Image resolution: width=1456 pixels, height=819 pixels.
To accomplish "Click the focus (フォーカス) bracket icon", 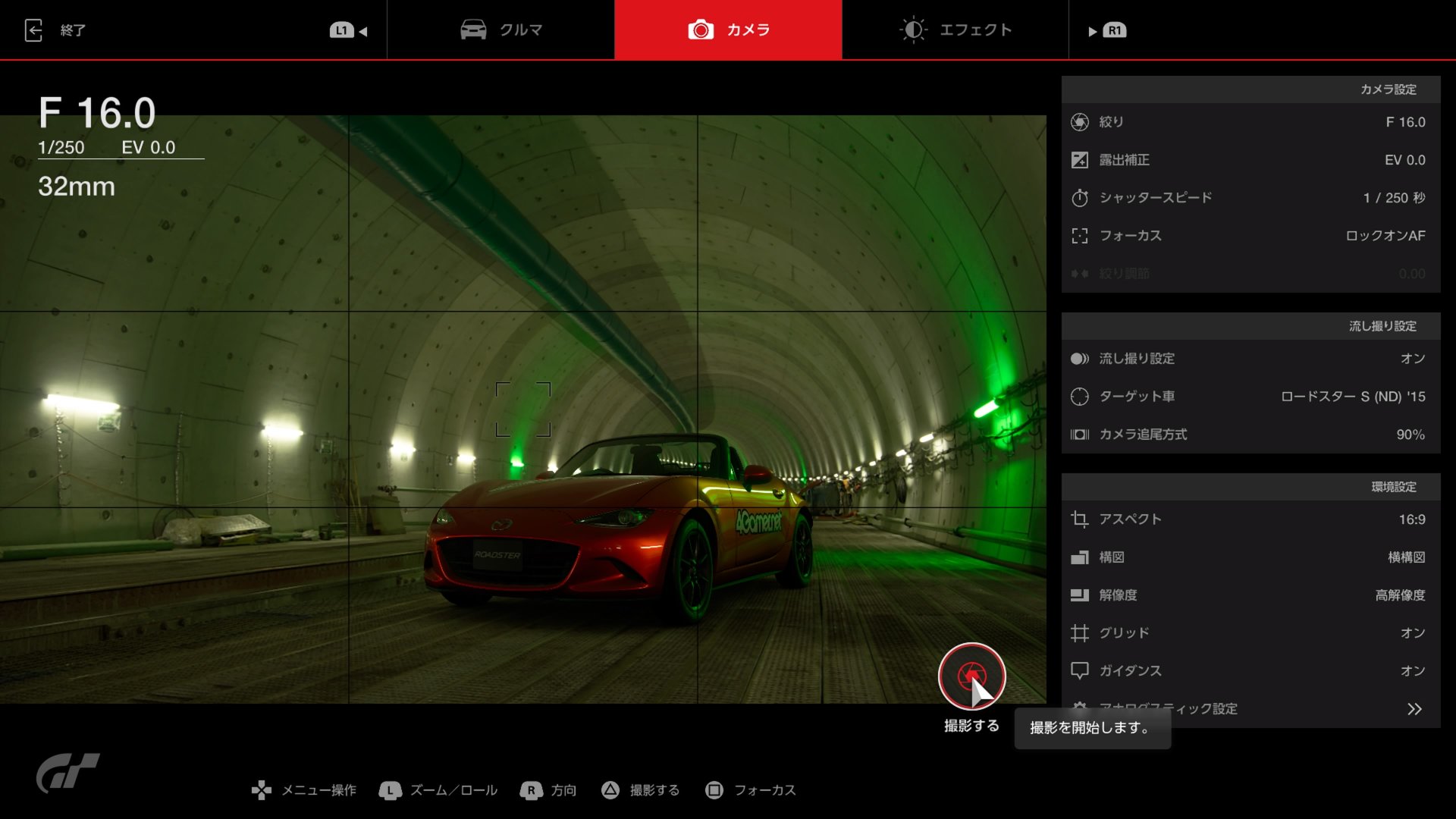I will pyautogui.click(x=1080, y=236).
